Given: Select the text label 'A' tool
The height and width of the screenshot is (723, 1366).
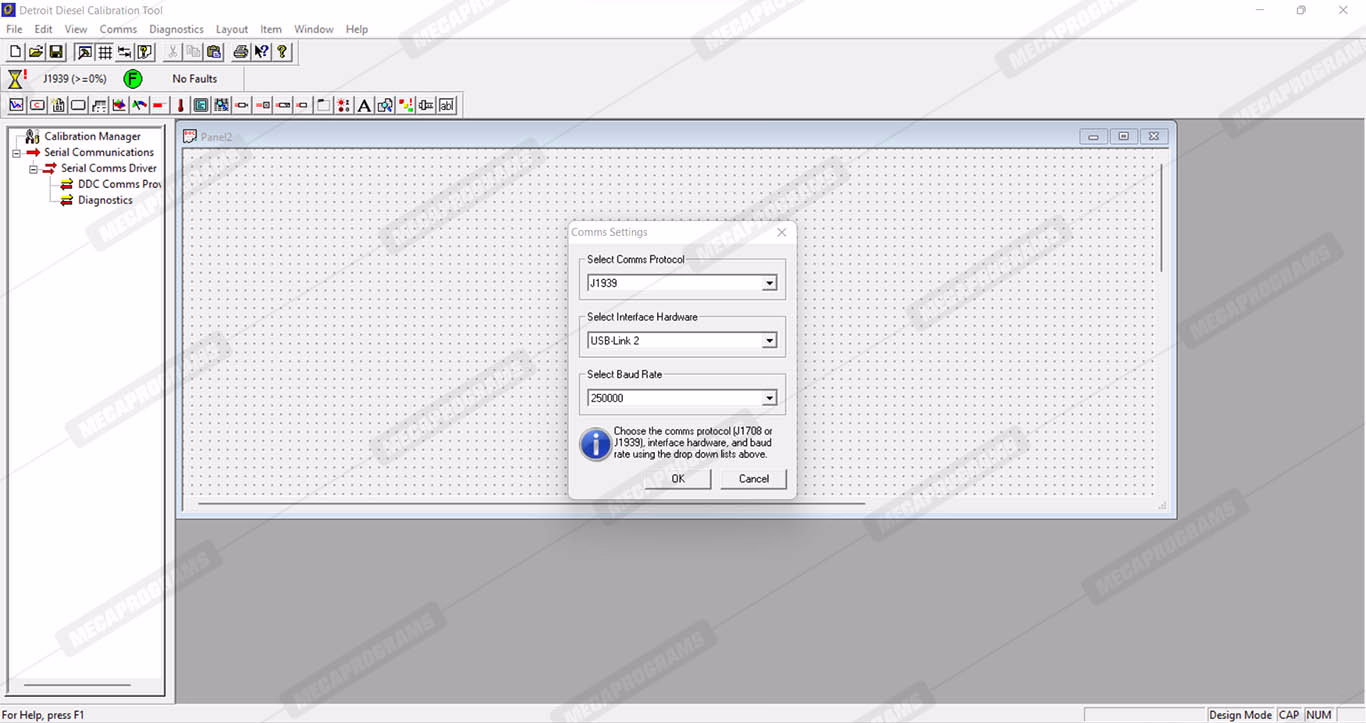Looking at the screenshot, I should tap(364, 105).
